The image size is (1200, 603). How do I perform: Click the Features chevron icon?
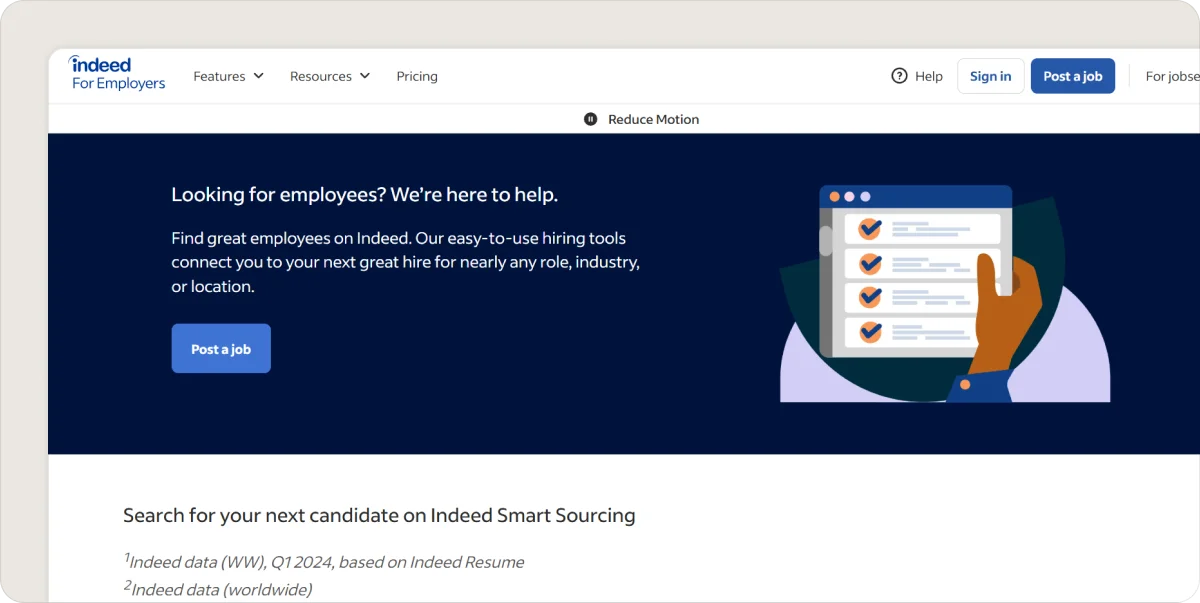point(259,75)
